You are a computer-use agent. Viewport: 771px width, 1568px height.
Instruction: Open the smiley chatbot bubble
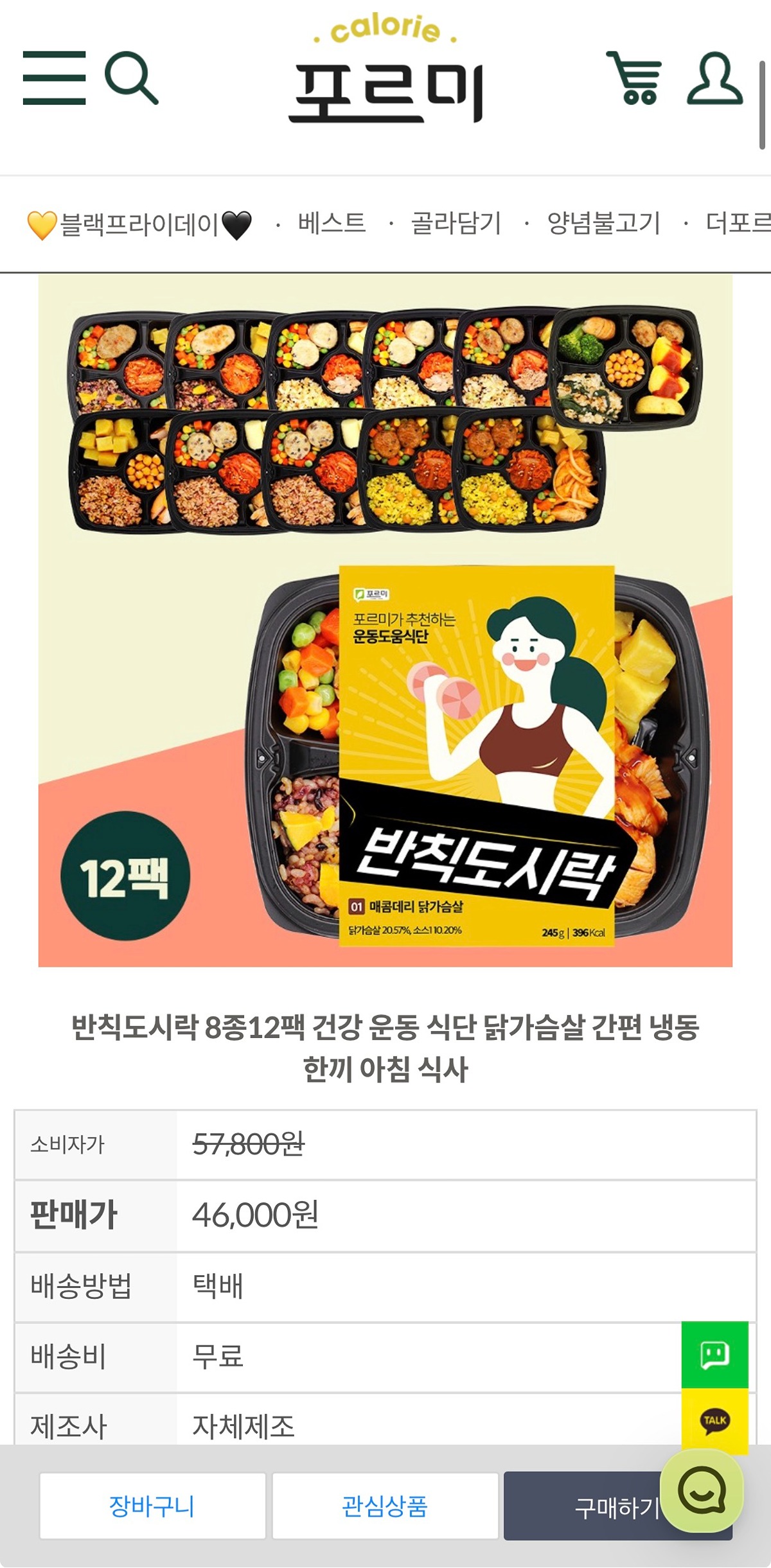click(702, 1491)
